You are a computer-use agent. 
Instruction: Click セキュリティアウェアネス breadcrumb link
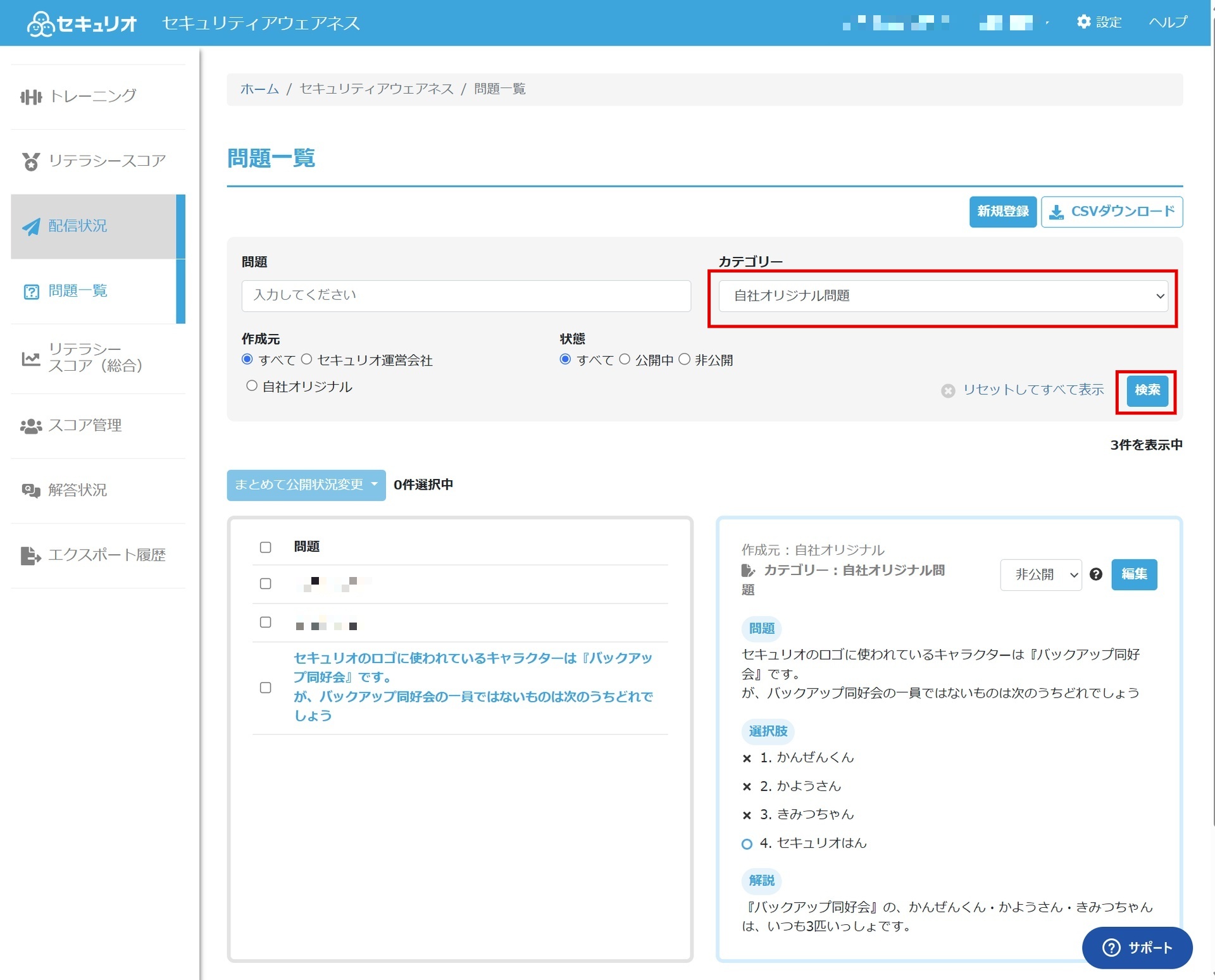377,89
